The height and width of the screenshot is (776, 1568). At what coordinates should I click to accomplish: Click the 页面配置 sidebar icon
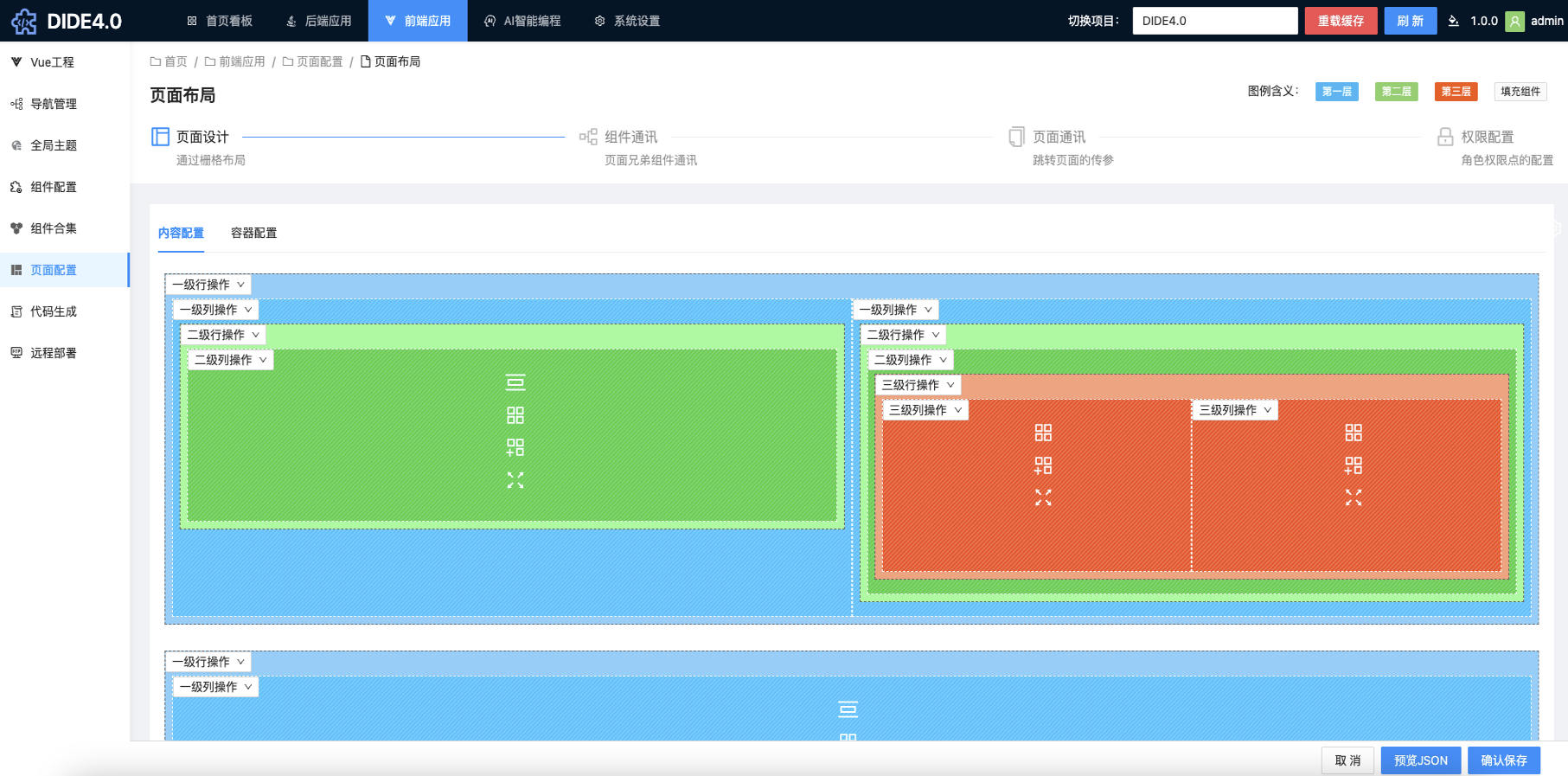(16, 270)
